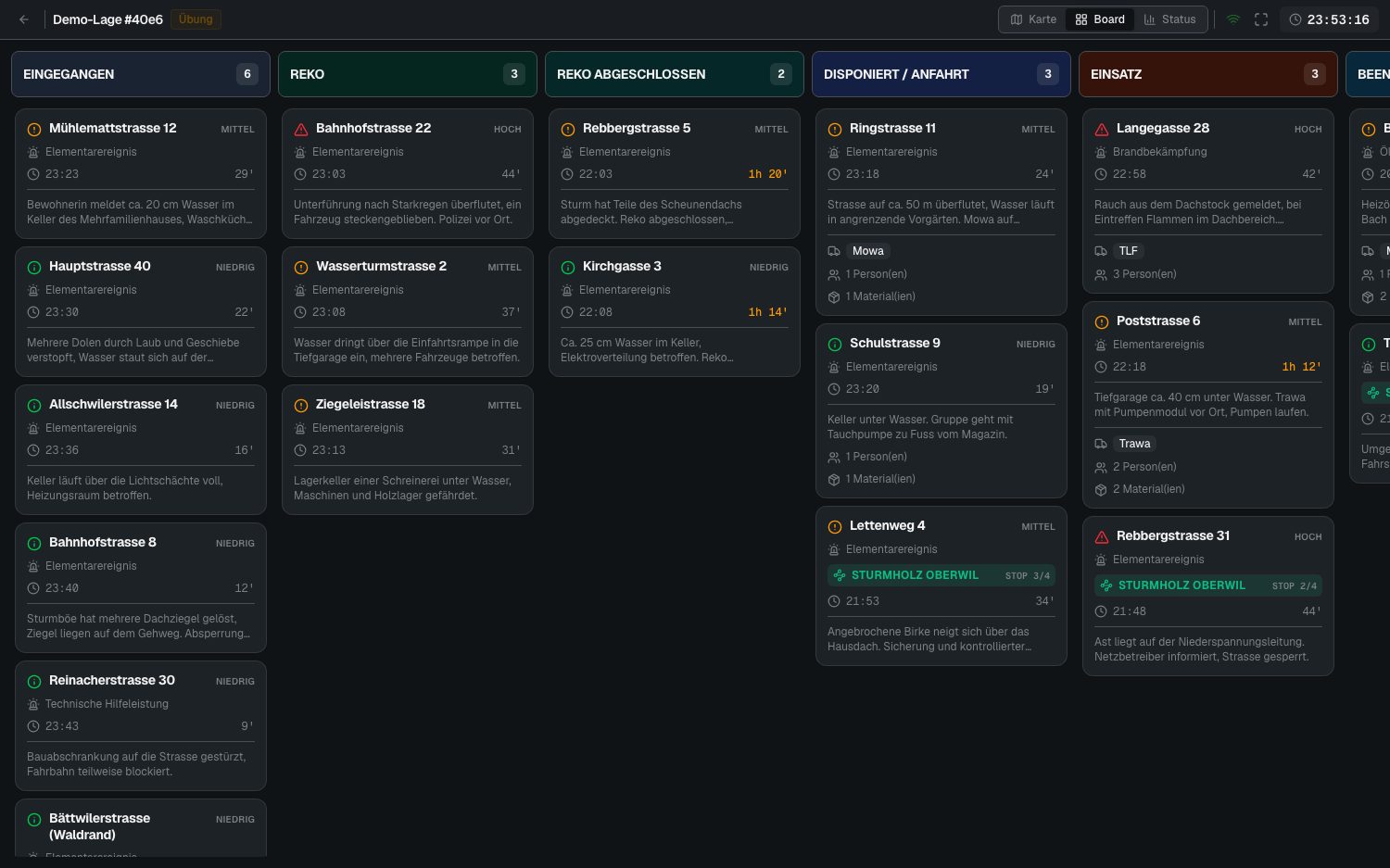Click 1 Person(en) on Ringstrasse 11 card
Image resolution: width=1390 pixels, height=868 pixels.
(877, 274)
